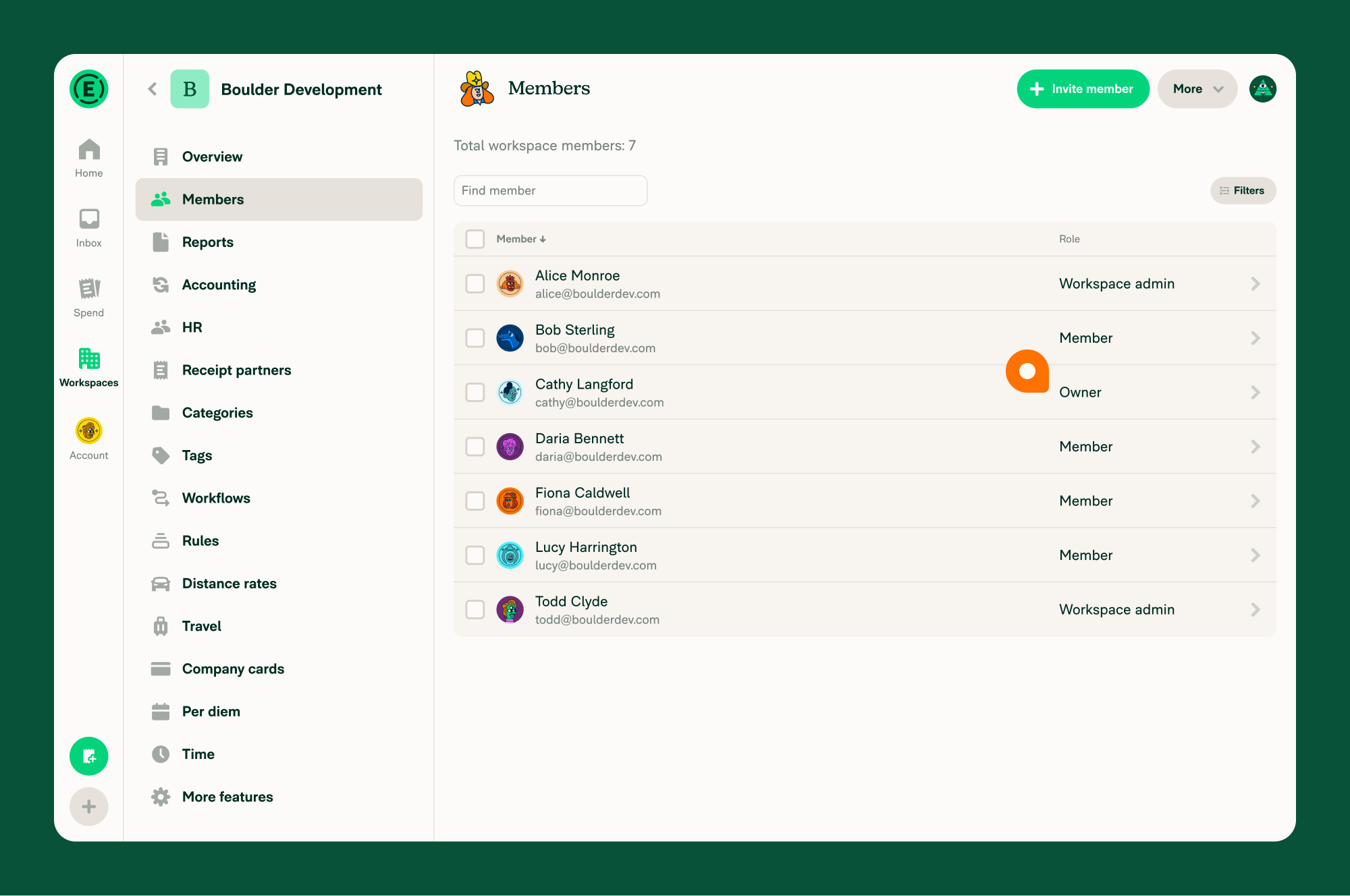Sort by the Member column header

click(521, 239)
